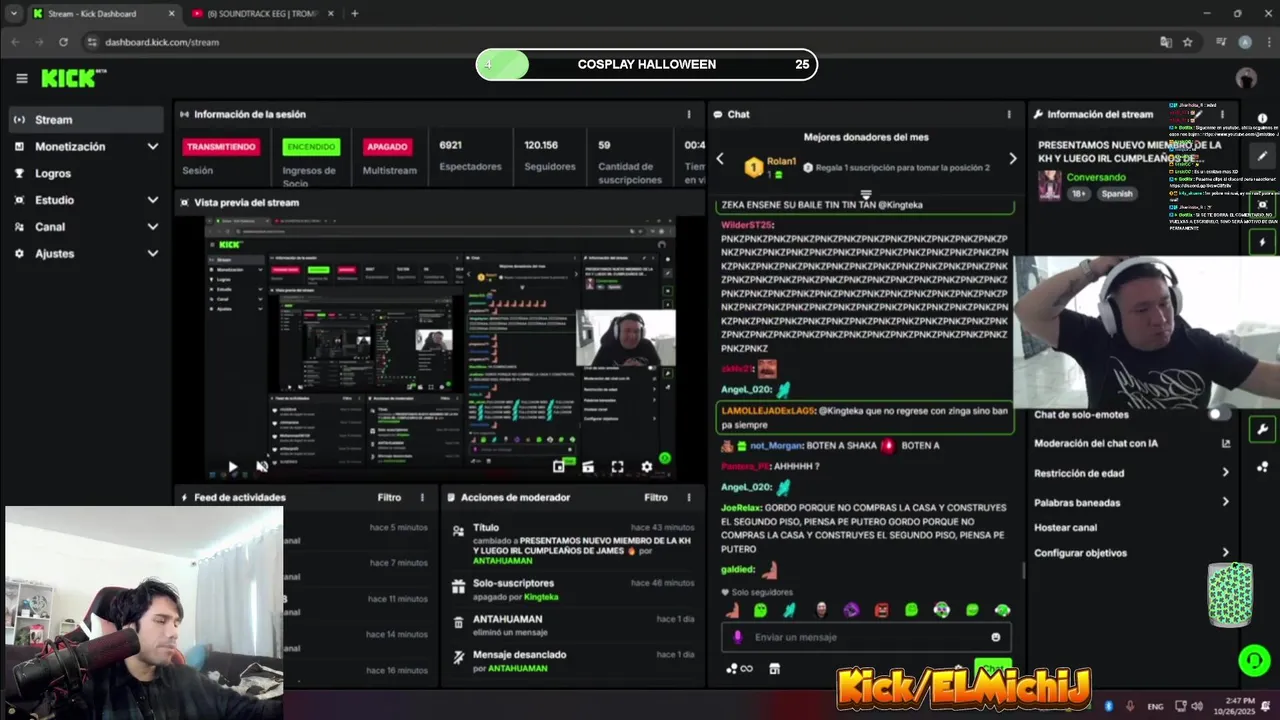This screenshot has height=720, width=1280.
Task: Click the green Chat send button
Action: tap(992, 667)
